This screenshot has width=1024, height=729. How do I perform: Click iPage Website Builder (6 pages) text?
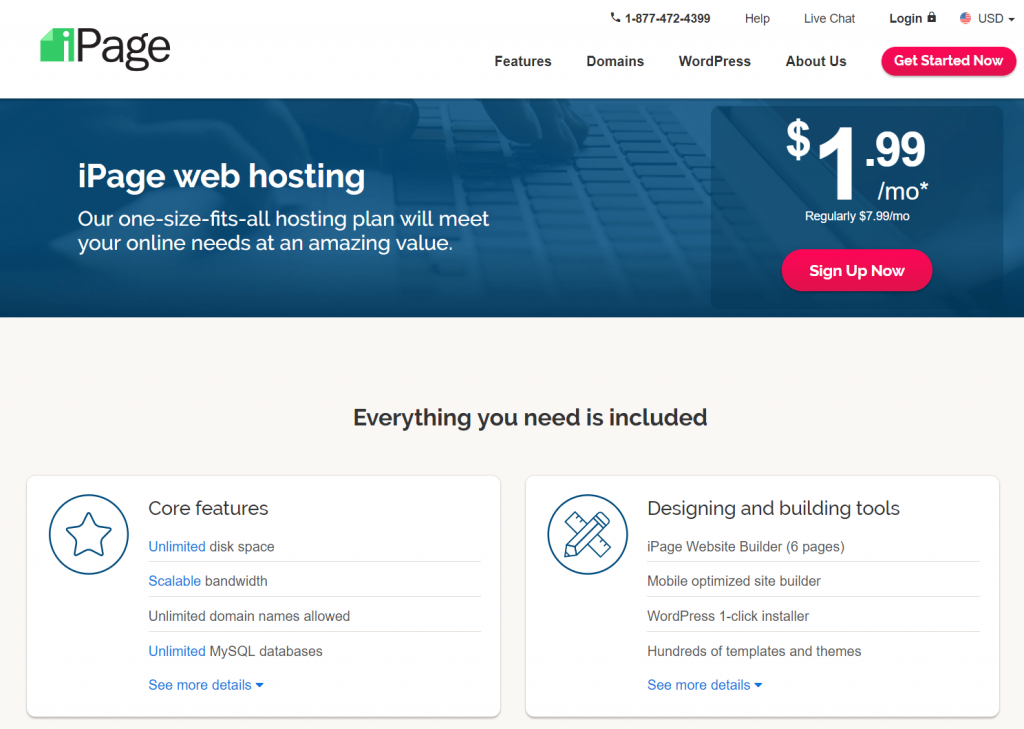[746, 547]
